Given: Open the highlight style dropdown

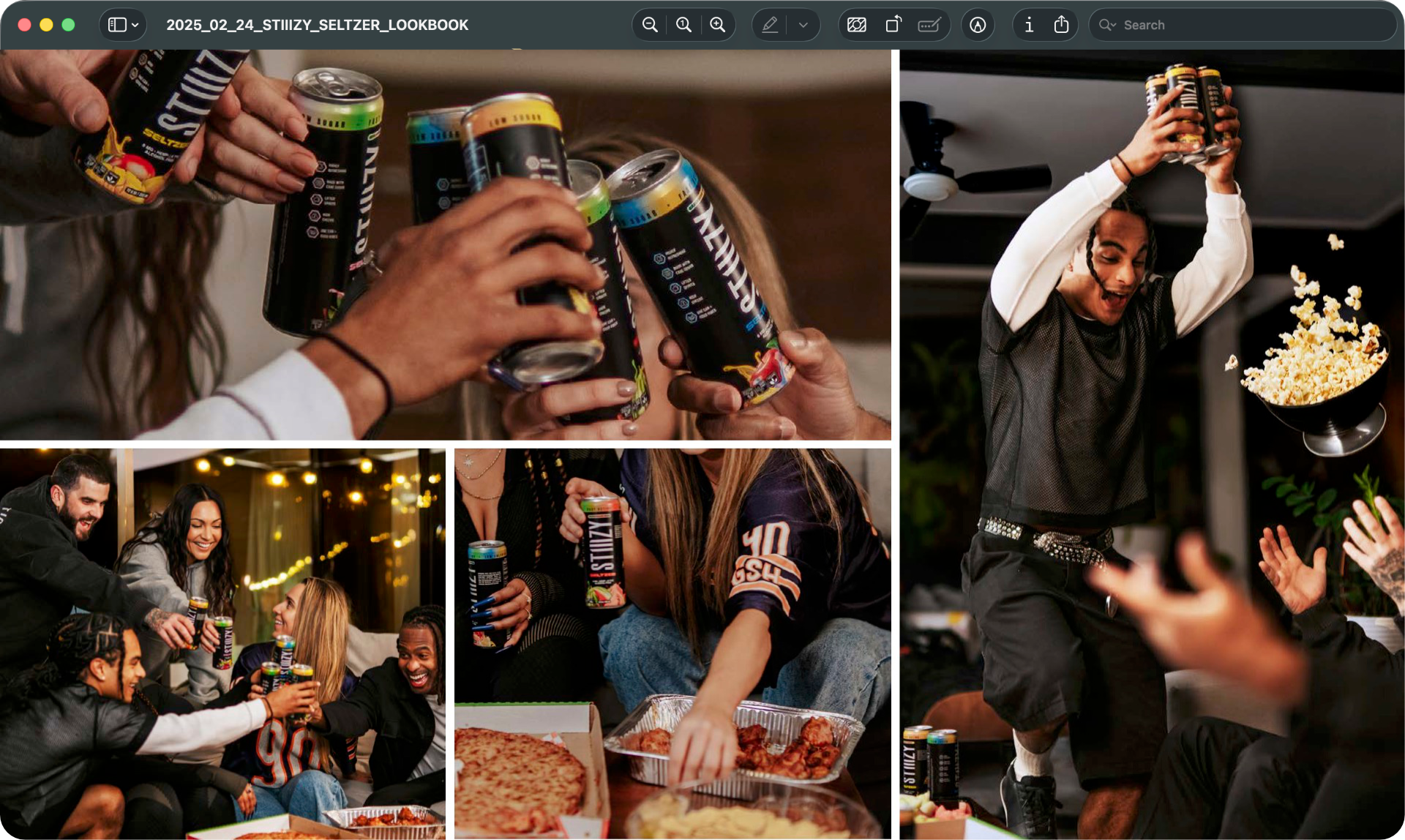Looking at the screenshot, I should point(802,24).
